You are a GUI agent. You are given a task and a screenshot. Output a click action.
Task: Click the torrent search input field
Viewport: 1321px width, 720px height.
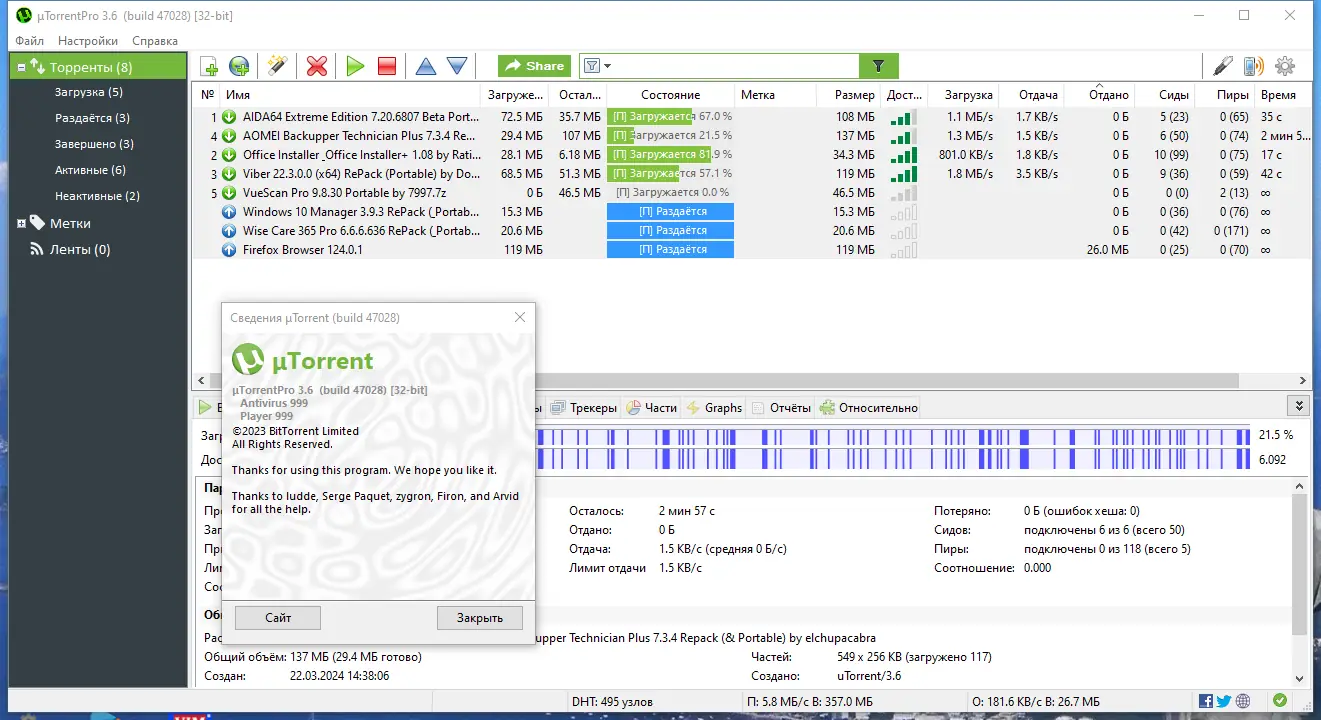(x=734, y=66)
